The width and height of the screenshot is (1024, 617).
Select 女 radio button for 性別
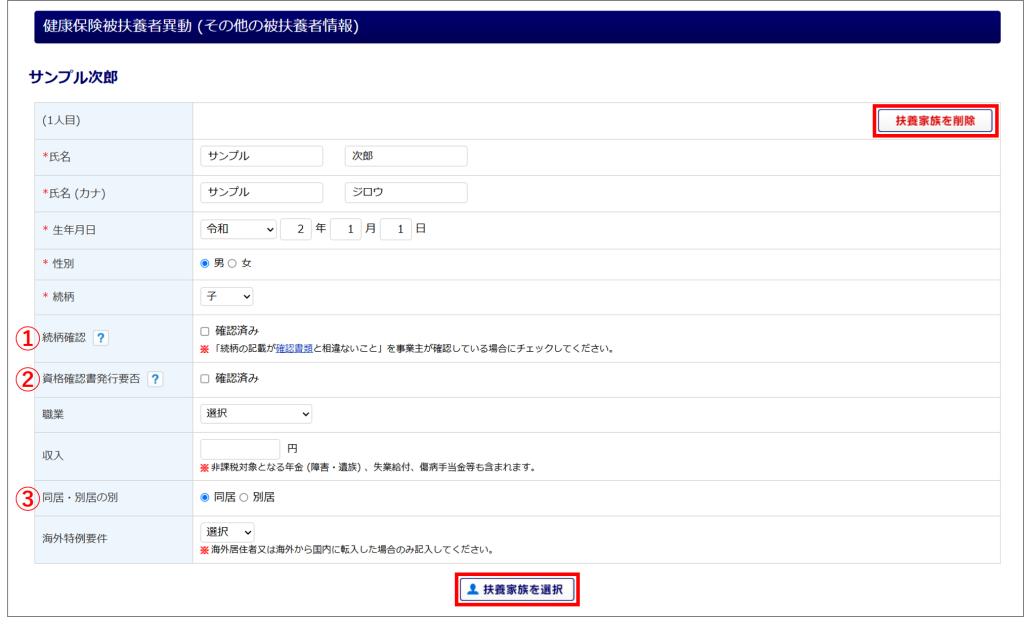tap(232, 263)
